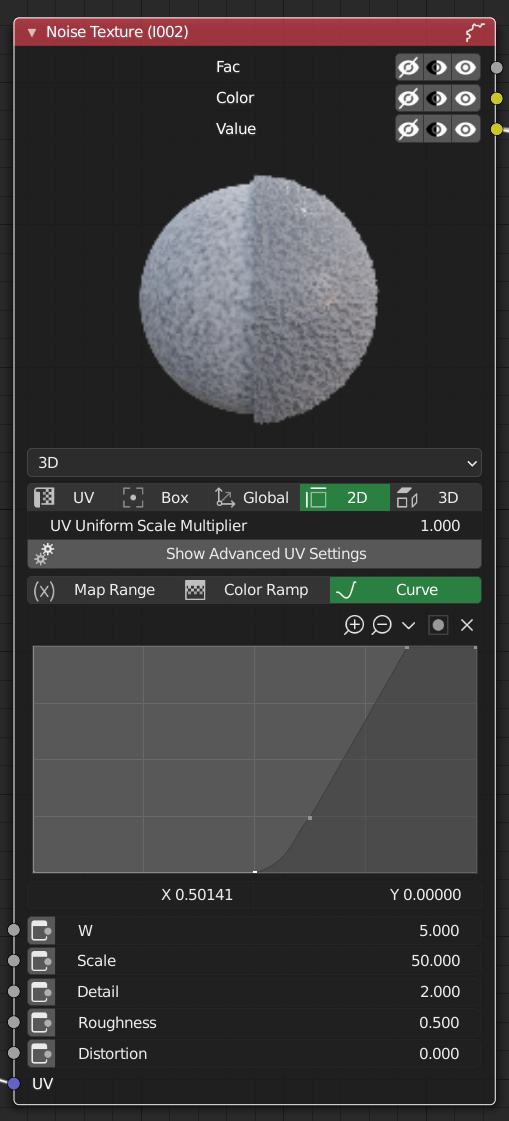Zoom out on the curve editor
Viewport: 509px width, 1121px height.
[382, 626]
